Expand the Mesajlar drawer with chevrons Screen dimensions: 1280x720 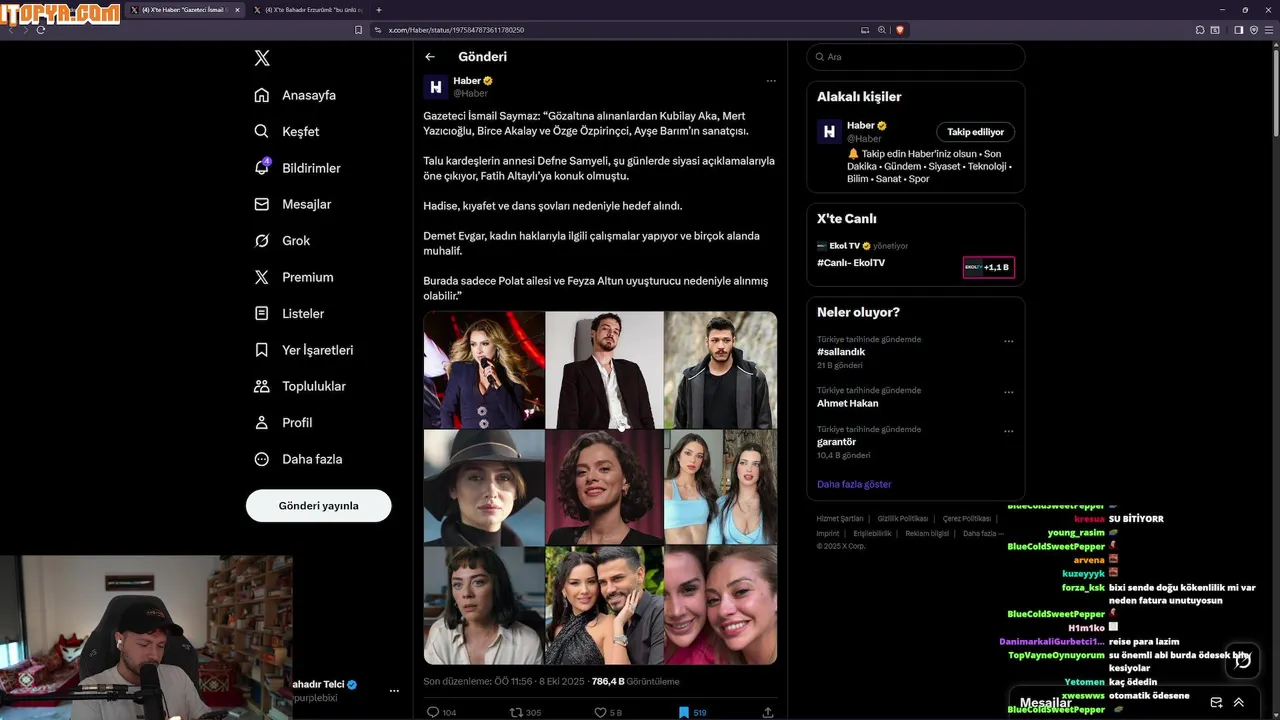[x=1239, y=703]
